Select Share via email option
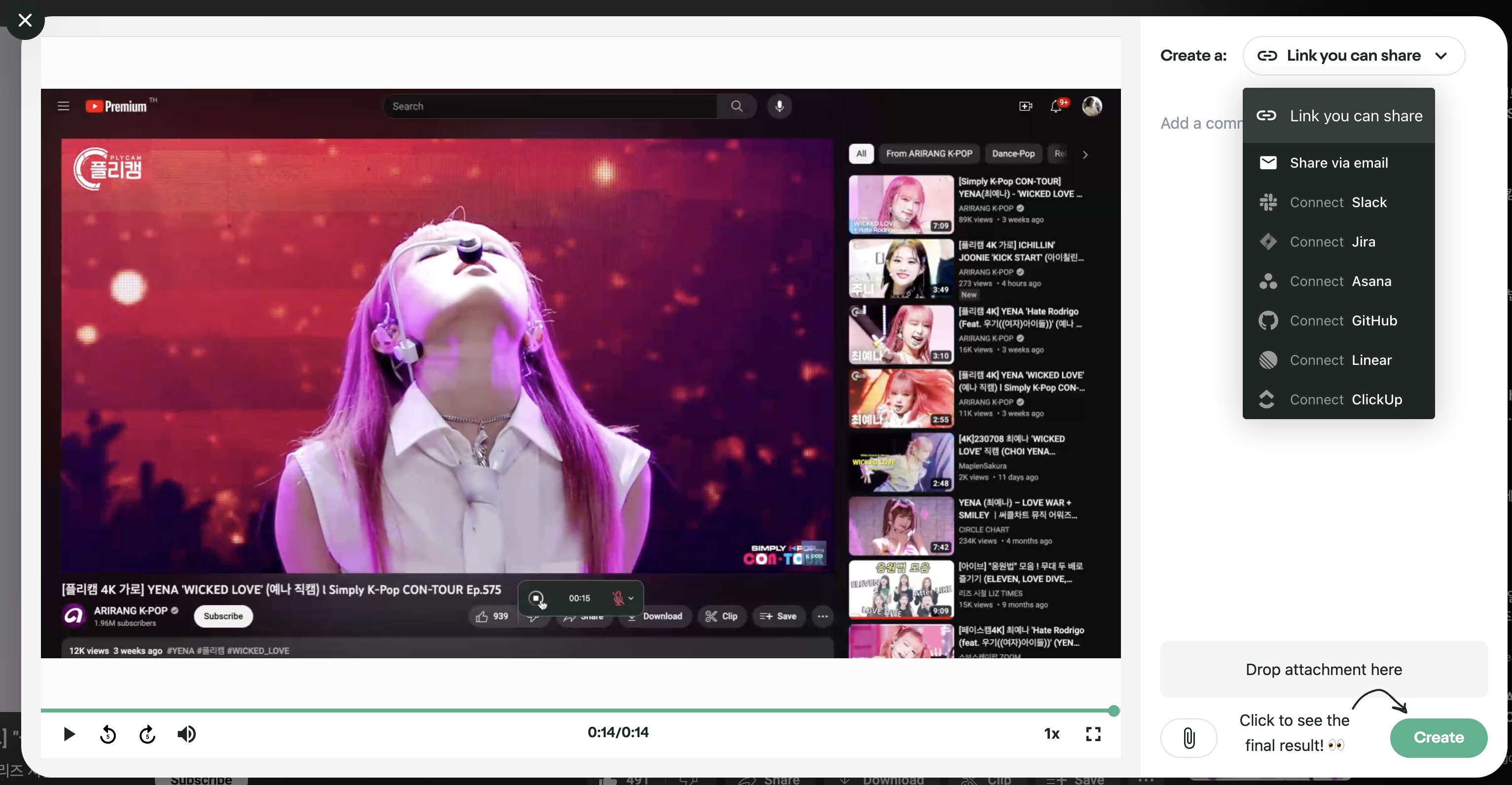Viewport: 1512px width, 785px height. (x=1338, y=163)
